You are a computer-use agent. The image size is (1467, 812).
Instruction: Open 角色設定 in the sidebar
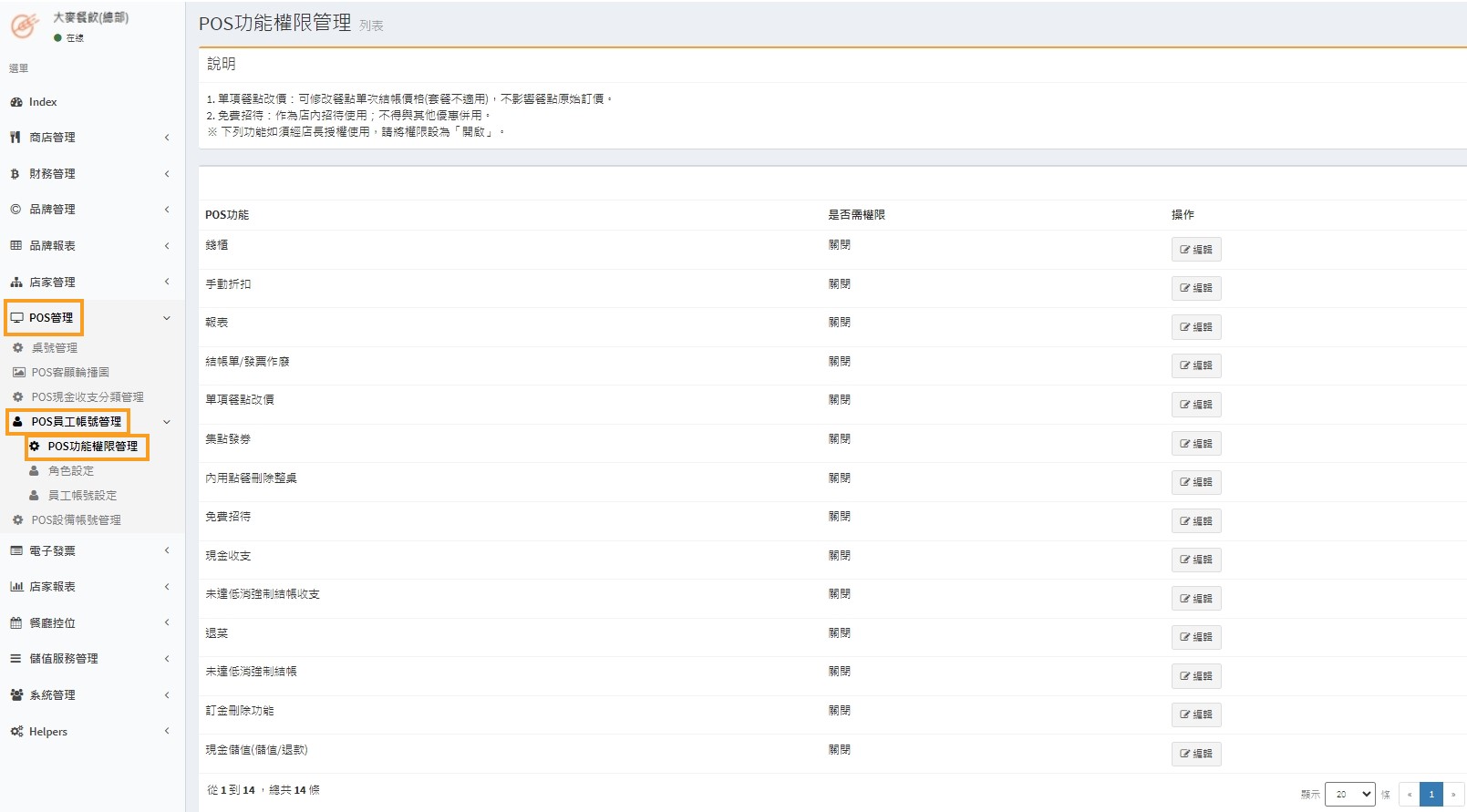[70, 471]
